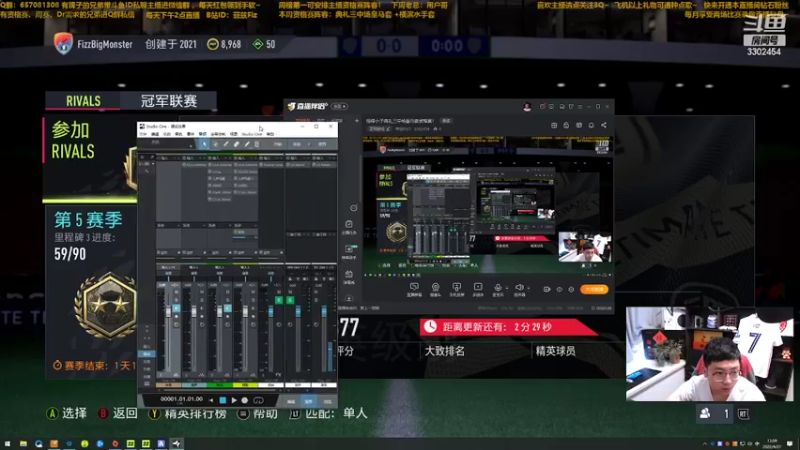Click the plus add icon beside streaming app tabs

[x=357, y=120]
